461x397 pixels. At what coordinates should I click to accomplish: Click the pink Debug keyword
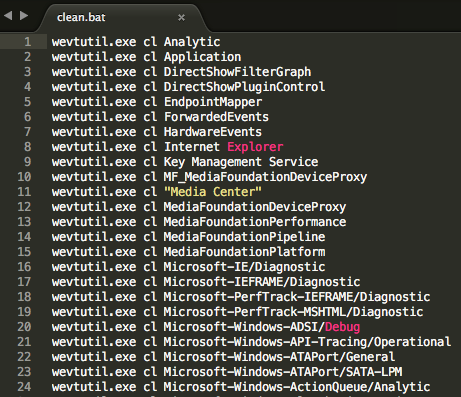(x=343, y=327)
